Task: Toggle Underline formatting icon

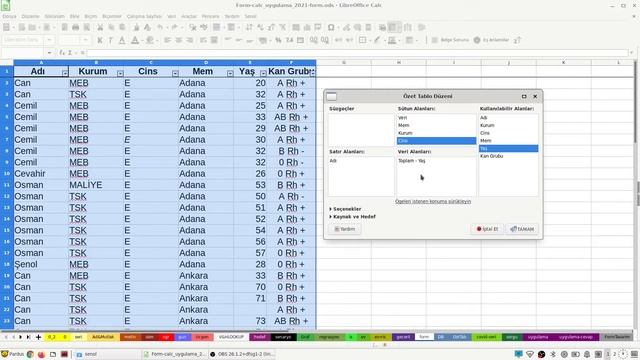Action: 122,40
